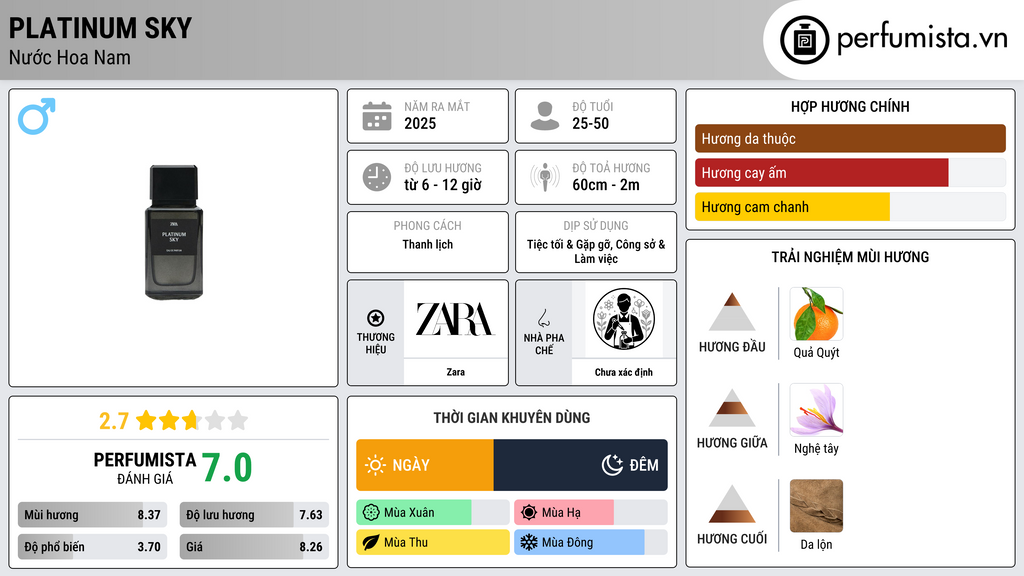The image size is (1024, 576).
Task: Click the flower icon next to Mùa Xuân
Action: (x=371, y=513)
